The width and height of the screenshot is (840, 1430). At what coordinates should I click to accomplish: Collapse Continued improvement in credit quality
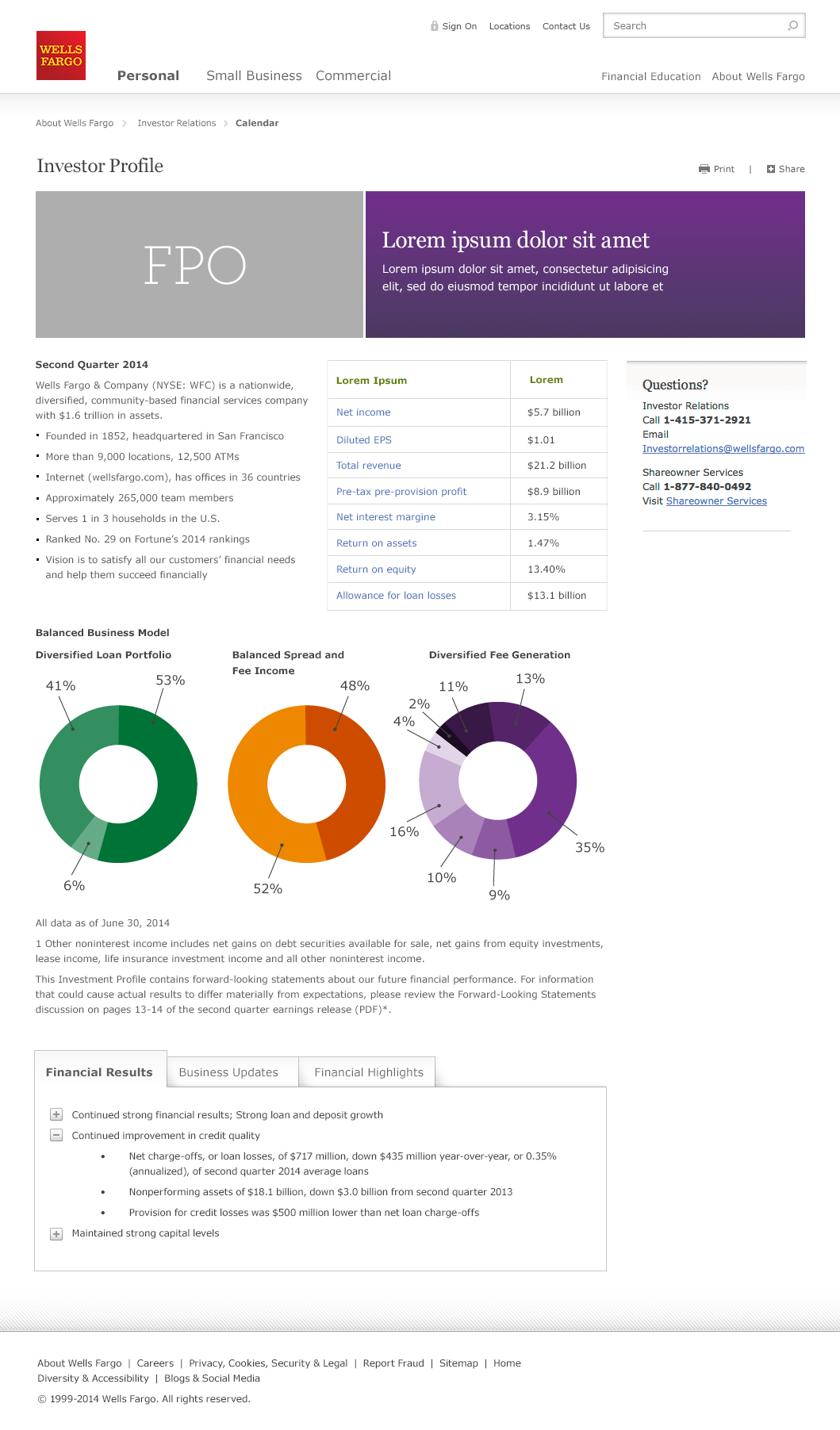pos(56,1135)
